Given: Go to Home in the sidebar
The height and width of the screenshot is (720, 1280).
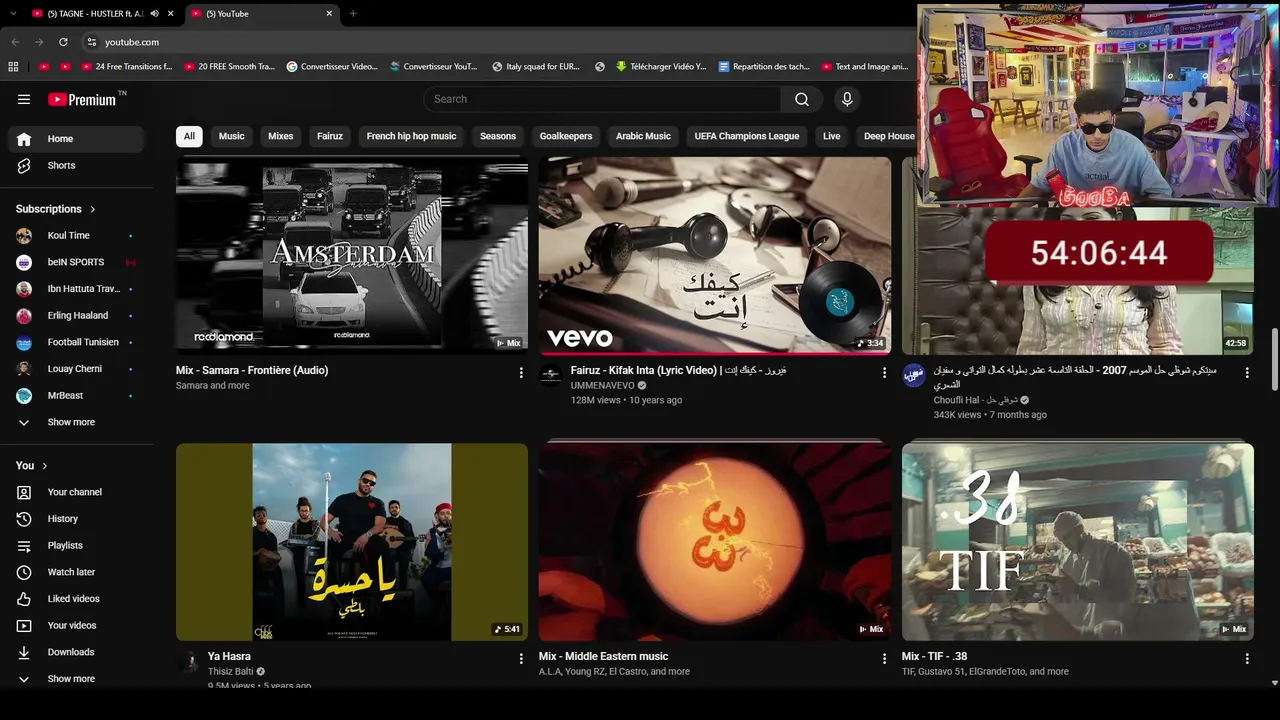Looking at the screenshot, I should point(77,139).
